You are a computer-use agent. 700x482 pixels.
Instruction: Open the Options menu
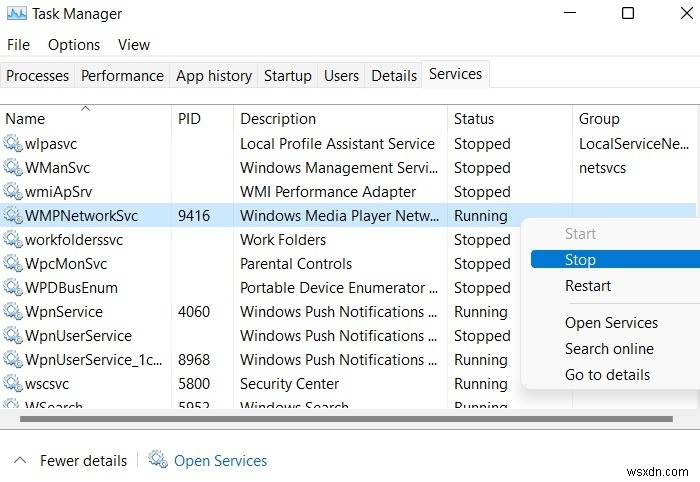[74, 45]
